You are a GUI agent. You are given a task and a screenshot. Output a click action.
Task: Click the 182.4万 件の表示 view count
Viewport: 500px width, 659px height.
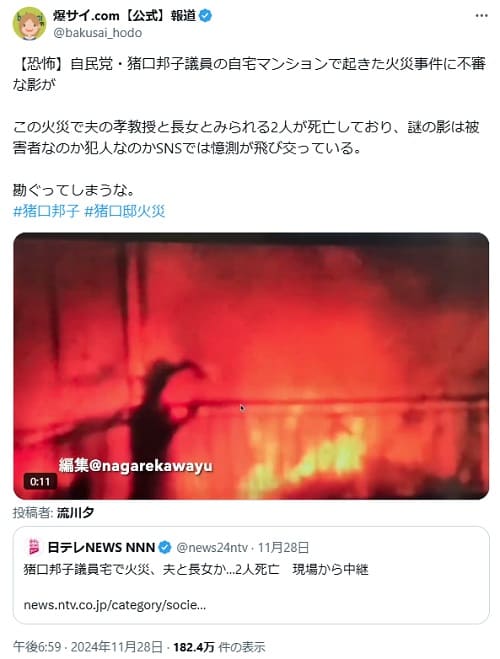coord(219,647)
